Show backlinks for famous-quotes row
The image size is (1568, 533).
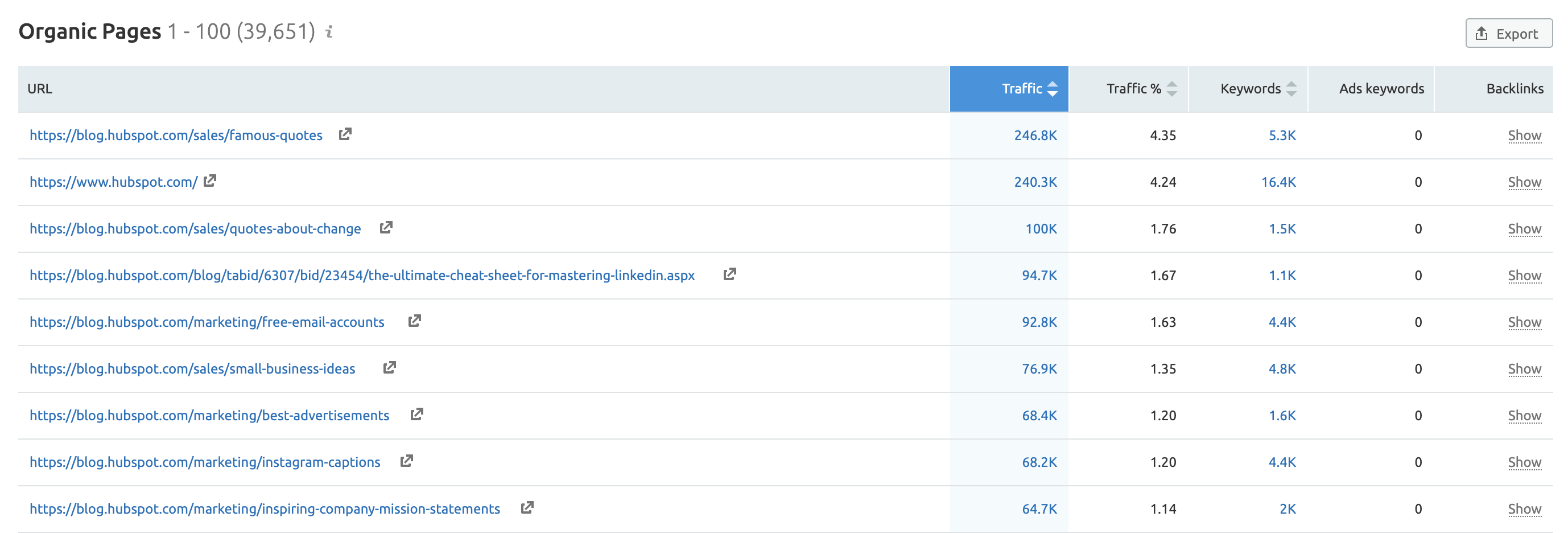point(1524,135)
